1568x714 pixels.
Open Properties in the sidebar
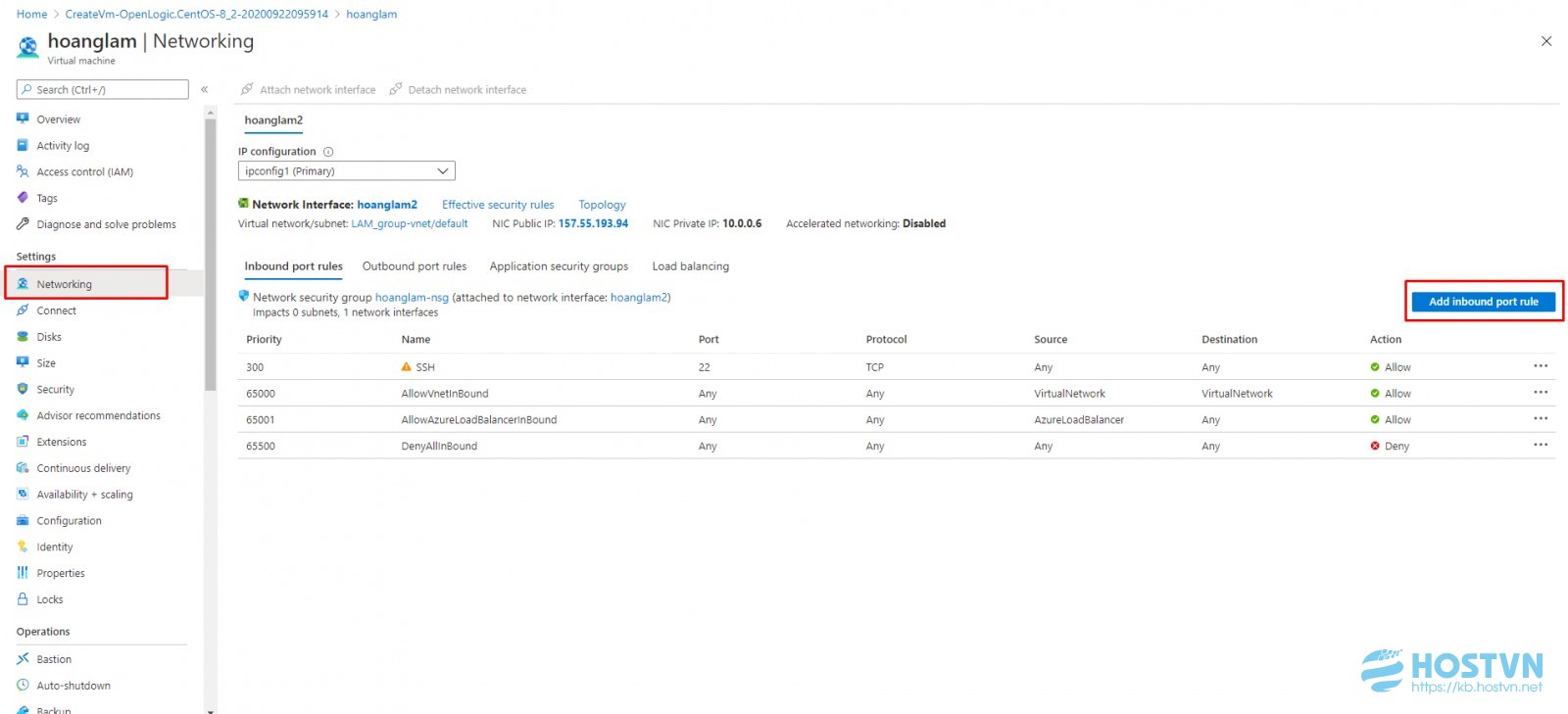[61, 574]
